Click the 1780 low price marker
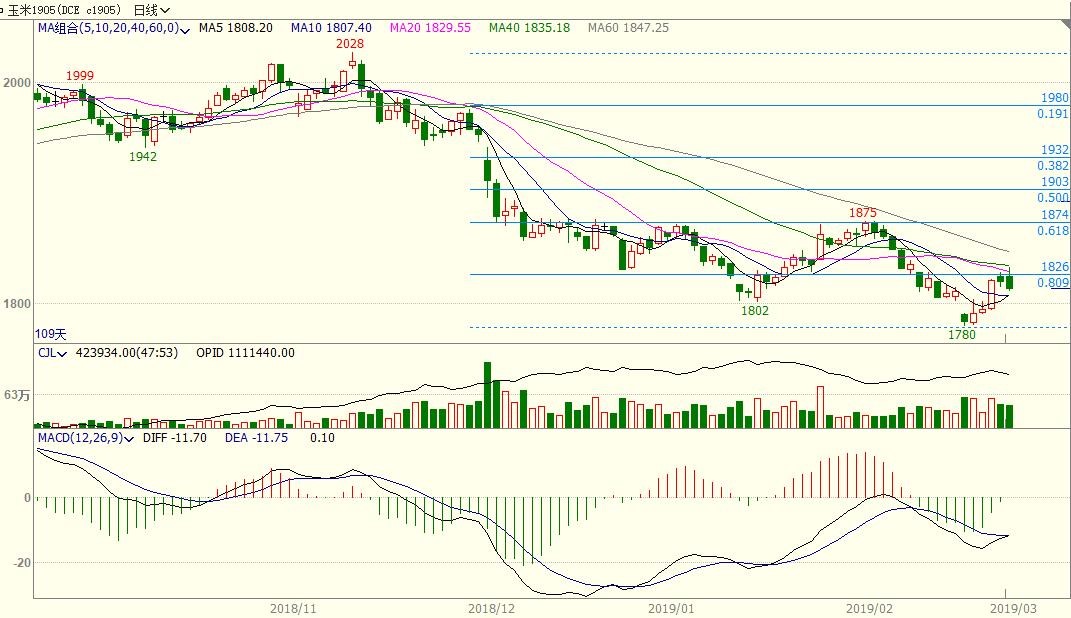1071x618 pixels. coord(961,335)
